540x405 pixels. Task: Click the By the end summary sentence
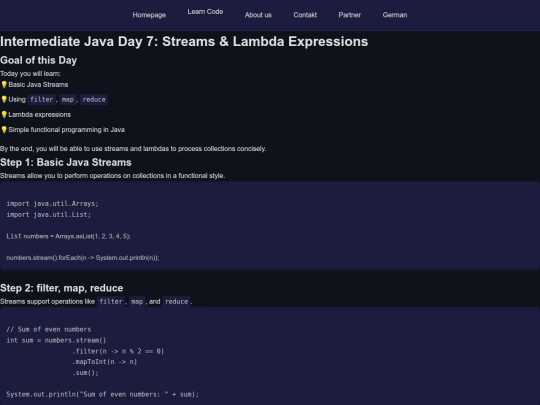pyautogui.click(x=133, y=149)
